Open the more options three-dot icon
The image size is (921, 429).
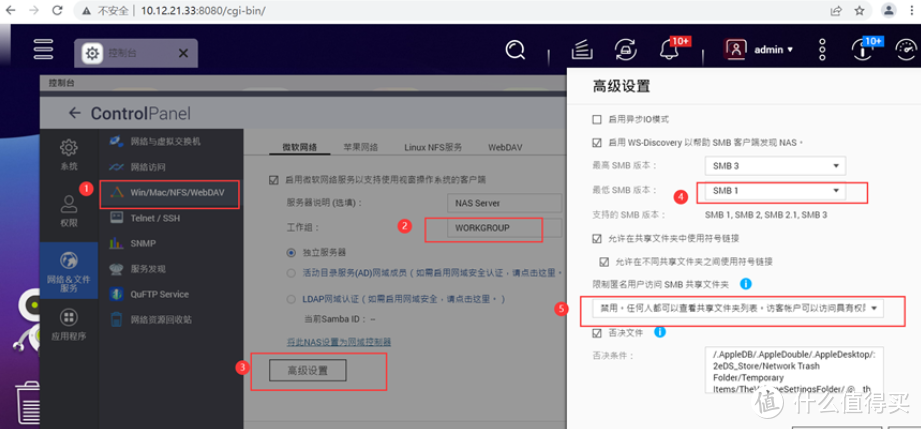pyautogui.click(x=822, y=50)
